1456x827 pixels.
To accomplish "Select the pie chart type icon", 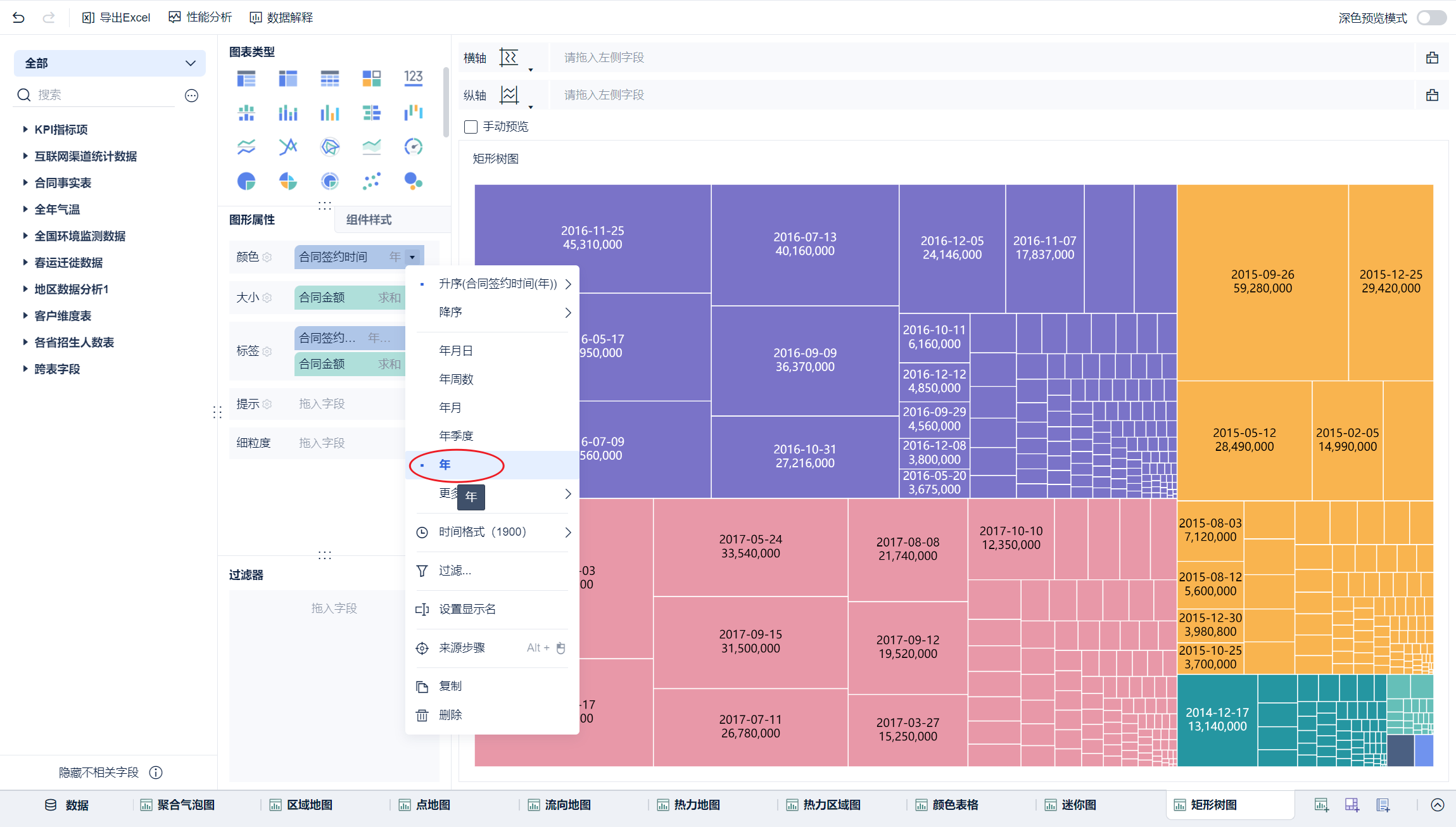I will (246, 182).
